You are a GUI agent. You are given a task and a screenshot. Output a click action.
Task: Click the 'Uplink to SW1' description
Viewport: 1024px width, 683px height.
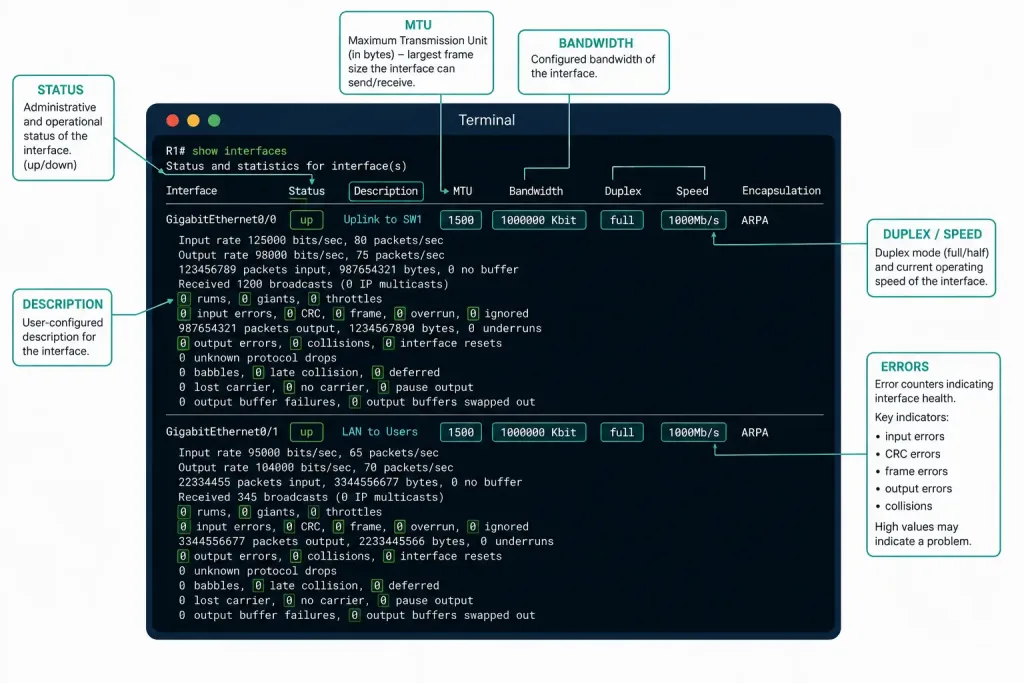(383, 219)
